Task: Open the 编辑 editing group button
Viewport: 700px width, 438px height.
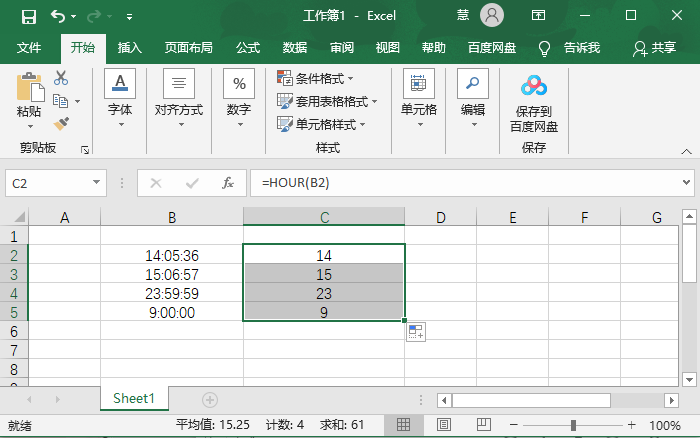Action: [x=473, y=99]
